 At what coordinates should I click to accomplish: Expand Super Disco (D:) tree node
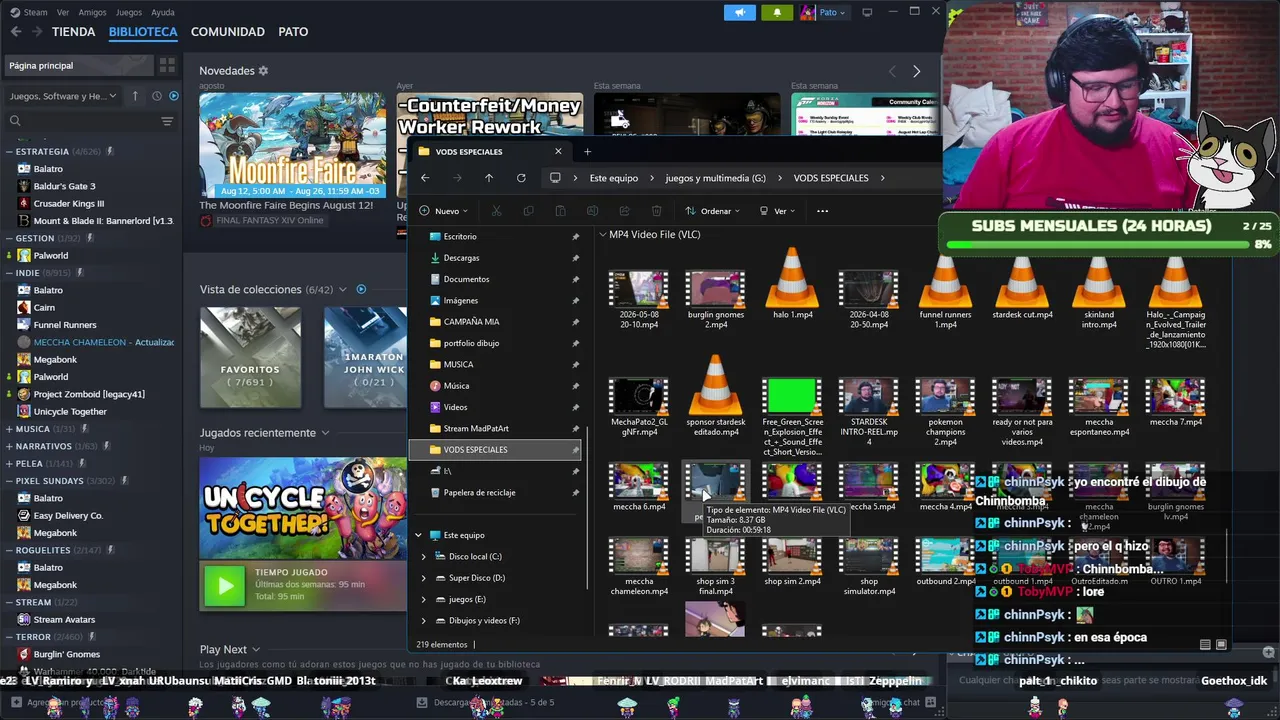pyautogui.click(x=424, y=578)
